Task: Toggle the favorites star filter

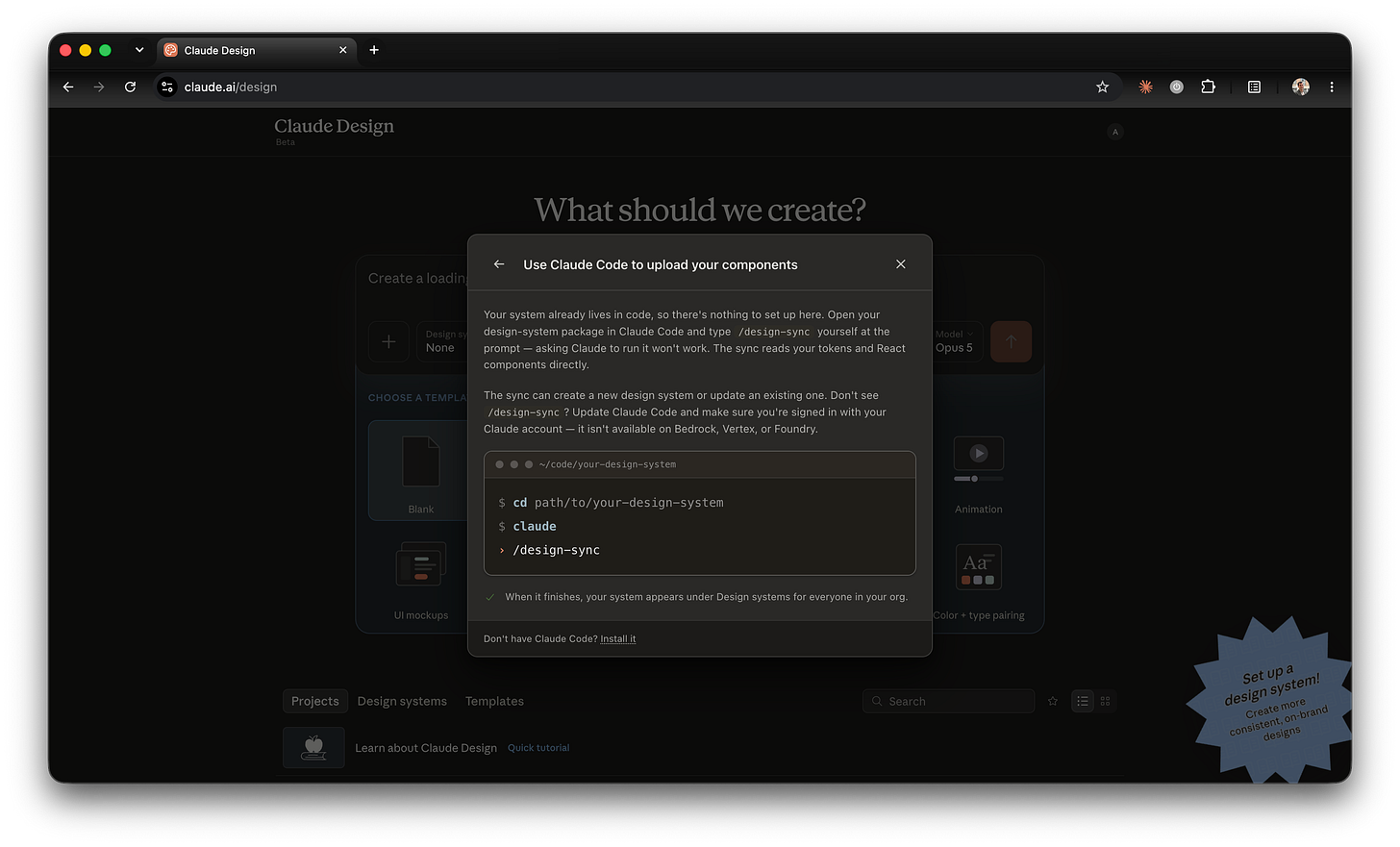Action: (x=1053, y=701)
